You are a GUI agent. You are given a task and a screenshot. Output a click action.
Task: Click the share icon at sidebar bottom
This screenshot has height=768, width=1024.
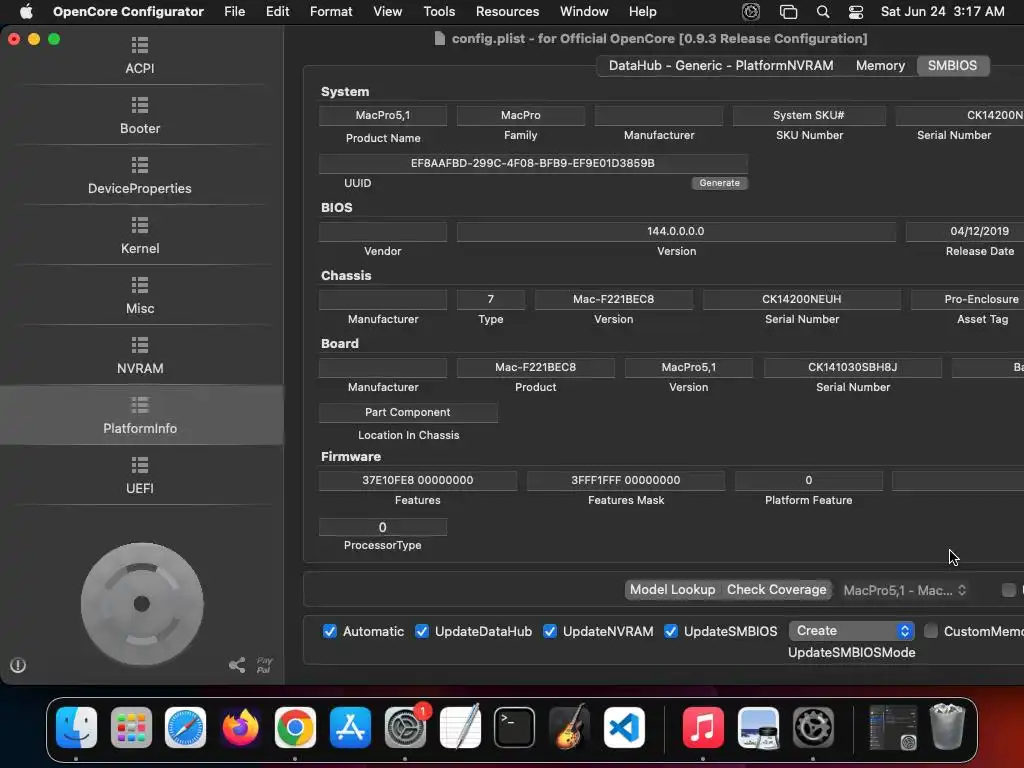pyautogui.click(x=237, y=665)
